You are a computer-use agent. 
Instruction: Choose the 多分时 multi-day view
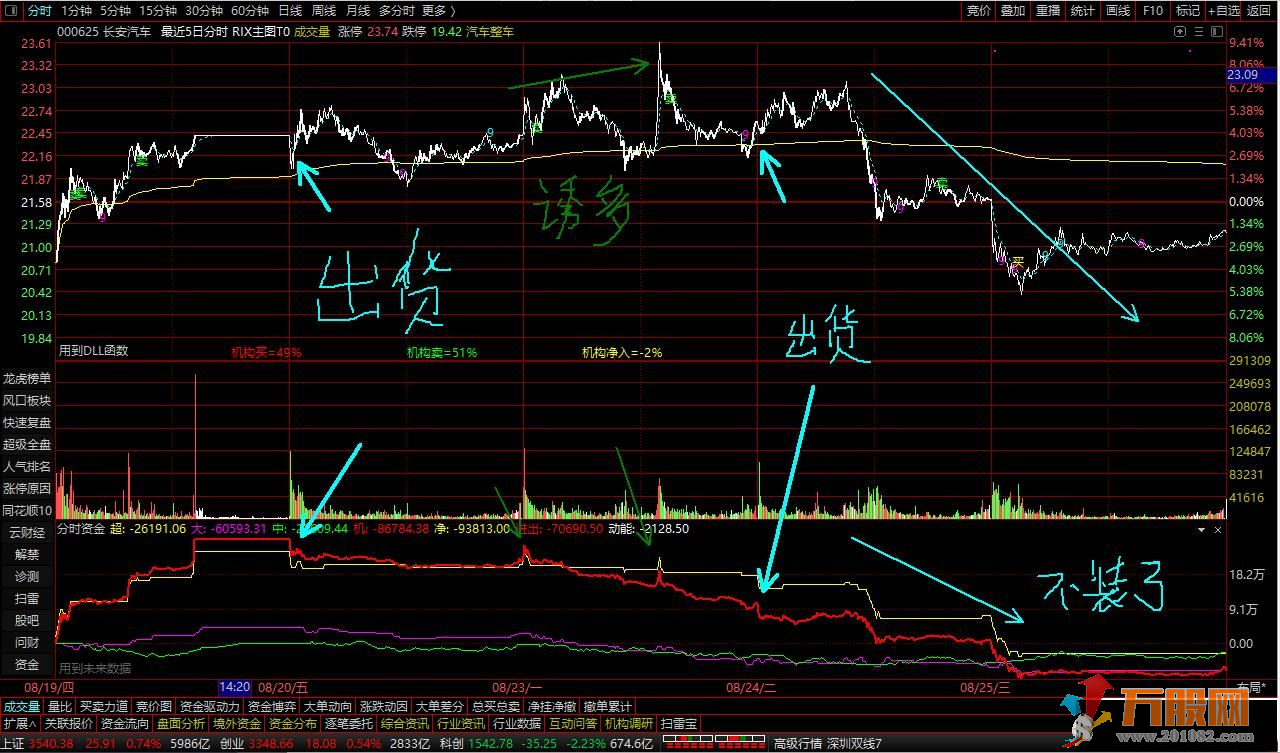(397, 11)
